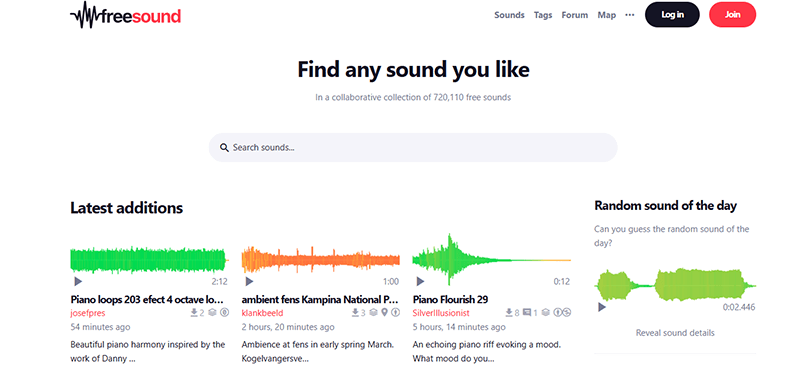Viewport: 800px width, 365px height.
Task: Play the random sound of the day
Action: [x=602, y=307]
